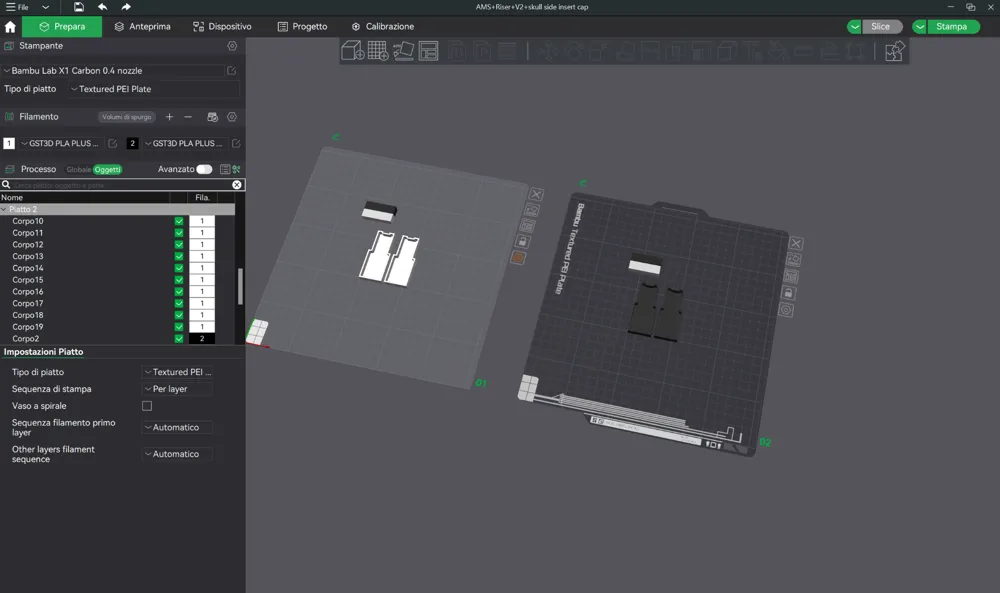Uncheck the Corpo13 printable checkbox
Screen dimensions: 1000x593
tap(179, 256)
